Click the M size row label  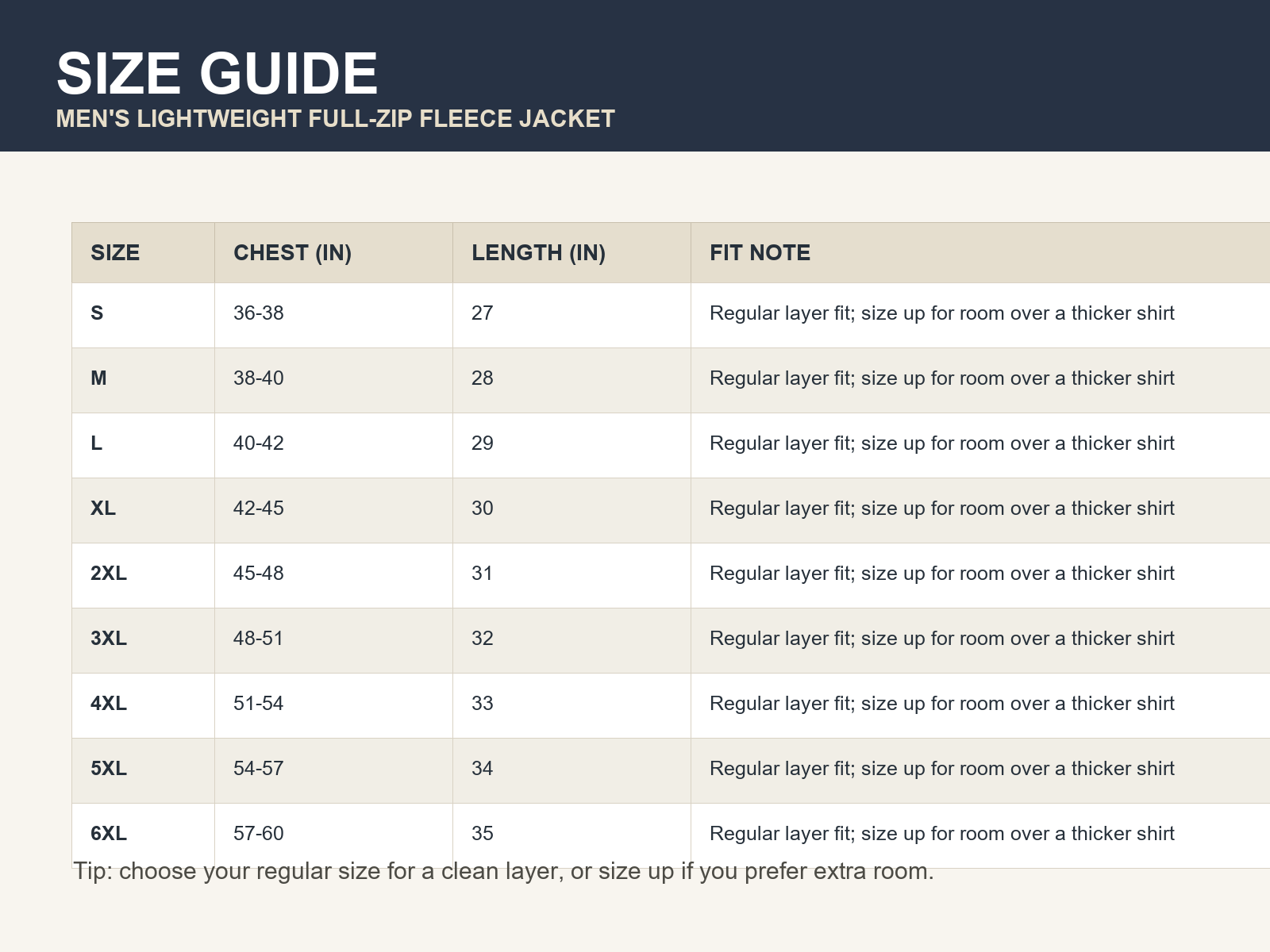tap(98, 378)
